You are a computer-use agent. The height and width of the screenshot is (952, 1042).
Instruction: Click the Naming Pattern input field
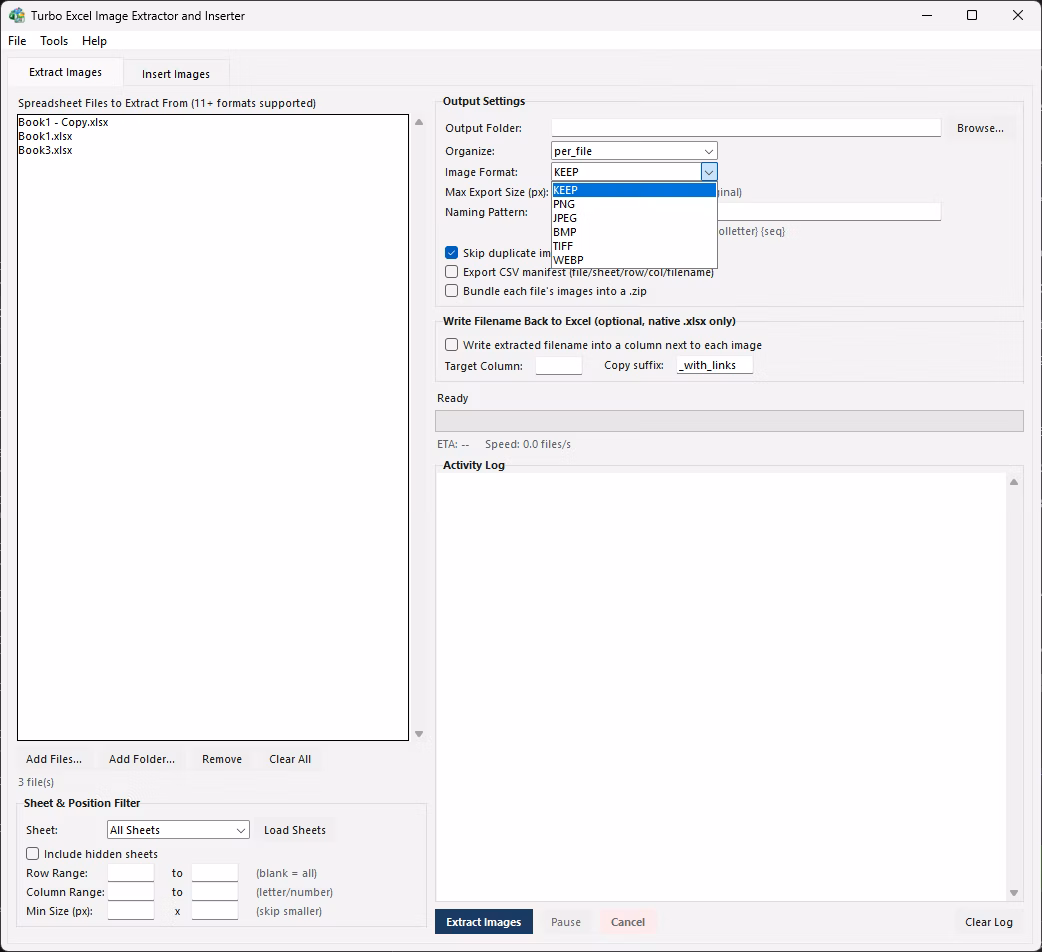(x=829, y=212)
